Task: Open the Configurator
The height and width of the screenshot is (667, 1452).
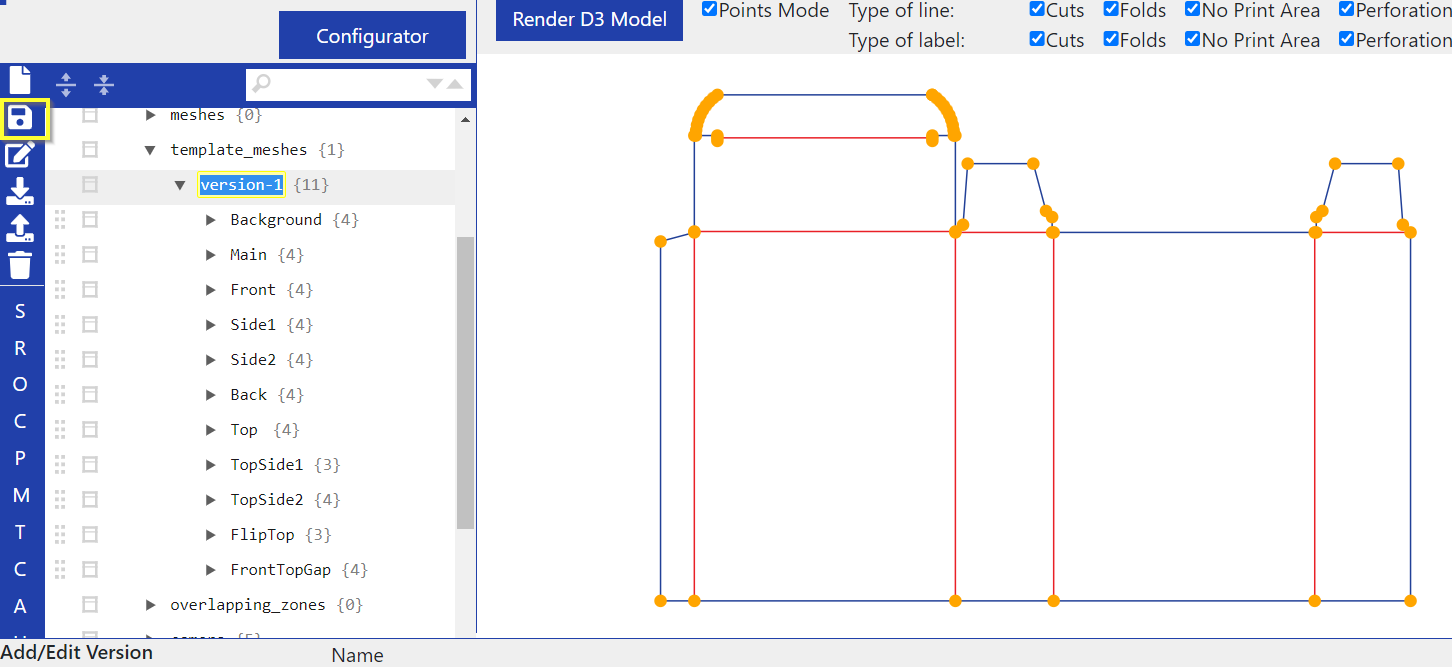Action: pyautogui.click(x=372, y=36)
